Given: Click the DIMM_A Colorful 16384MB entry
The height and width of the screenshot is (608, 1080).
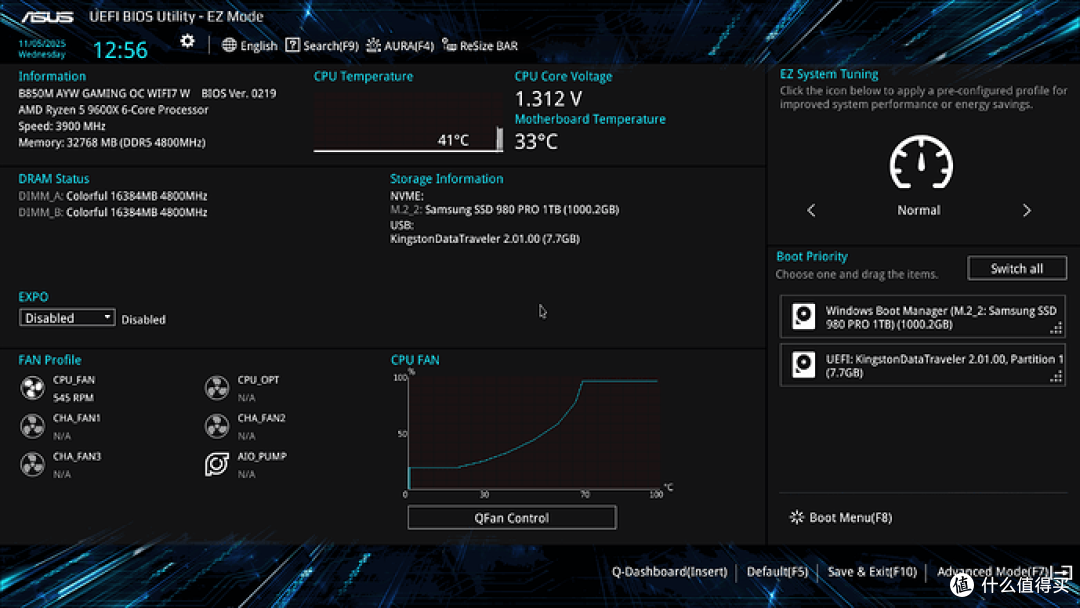Looking at the screenshot, I should click(x=112, y=196).
